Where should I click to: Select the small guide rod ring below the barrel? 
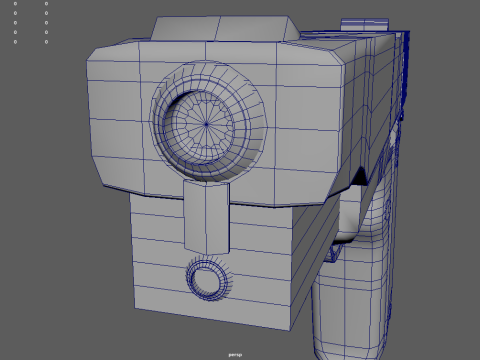(209, 279)
